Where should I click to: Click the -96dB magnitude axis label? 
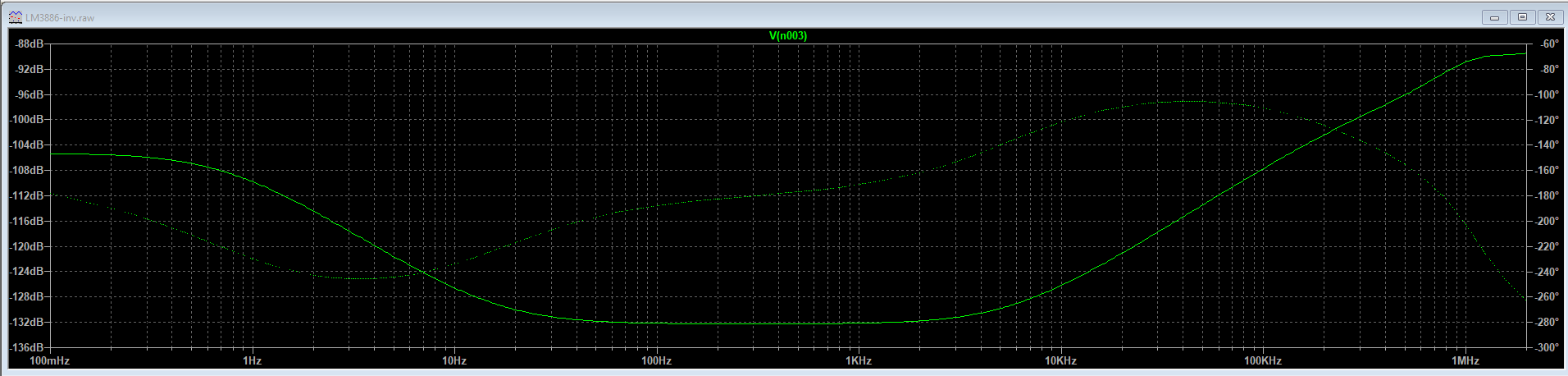tap(30, 94)
